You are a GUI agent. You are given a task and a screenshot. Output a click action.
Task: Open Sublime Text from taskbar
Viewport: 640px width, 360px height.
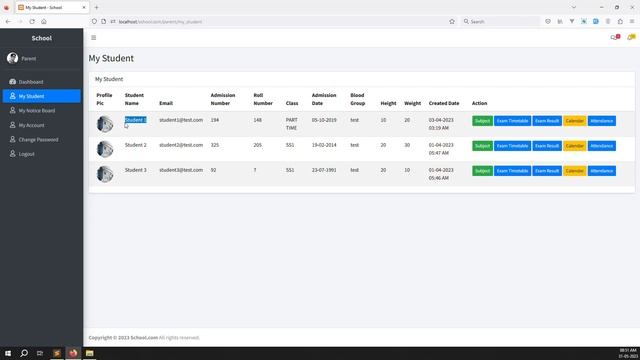click(57, 353)
